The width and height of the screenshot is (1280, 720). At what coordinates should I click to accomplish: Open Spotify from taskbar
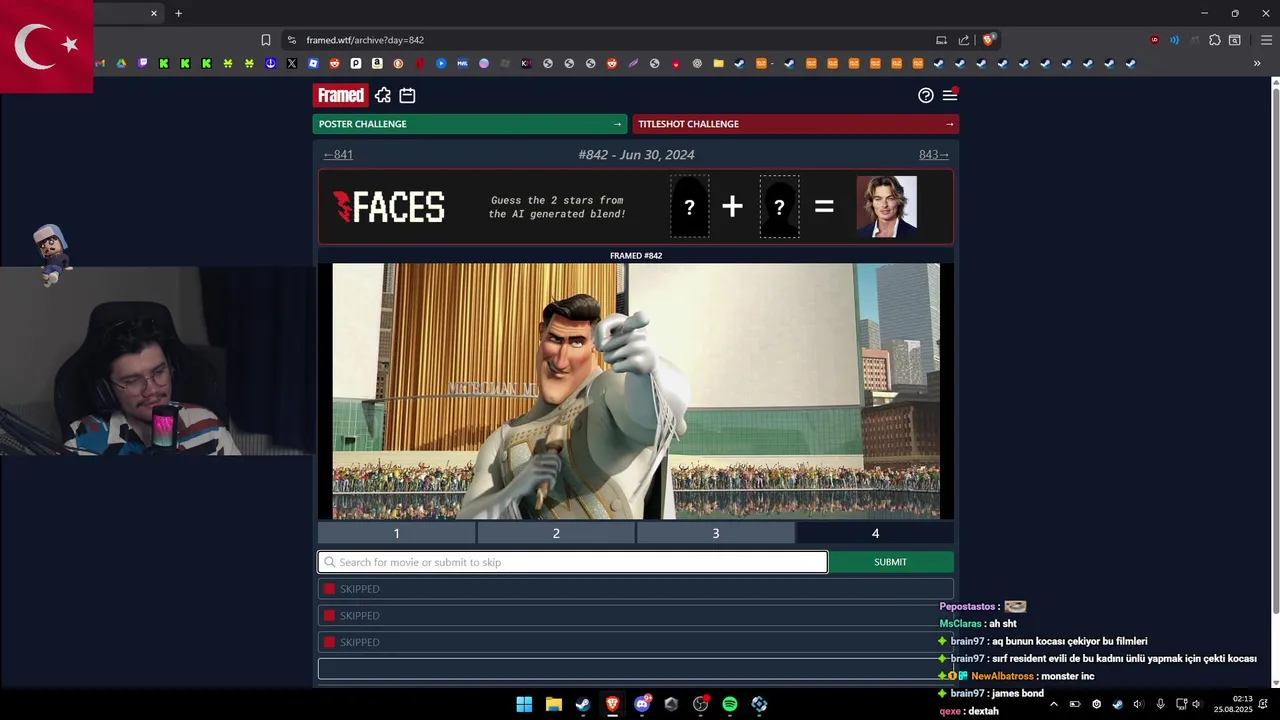tap(730, 704)
